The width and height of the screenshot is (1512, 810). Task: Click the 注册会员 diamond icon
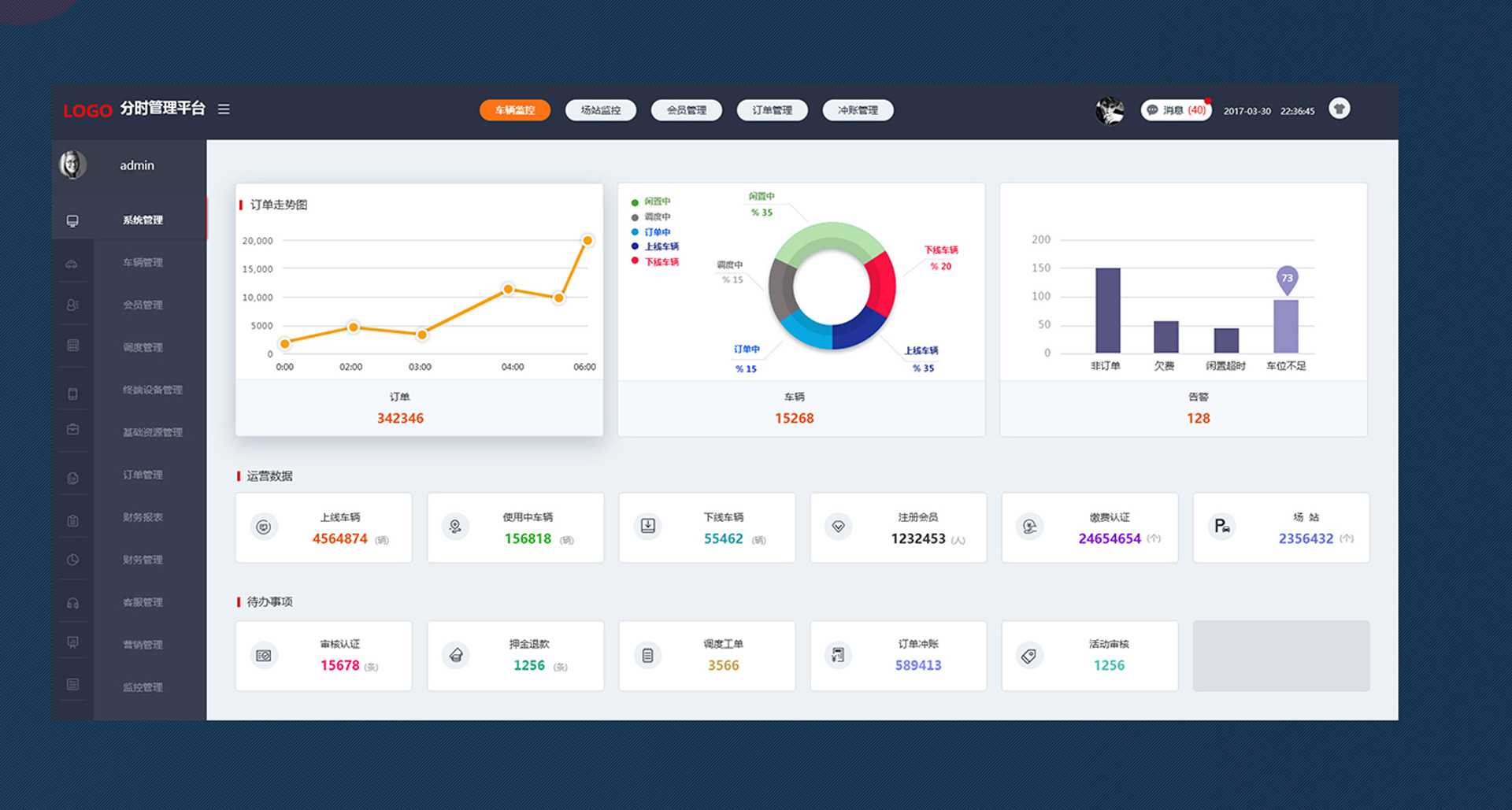point(838,527)
